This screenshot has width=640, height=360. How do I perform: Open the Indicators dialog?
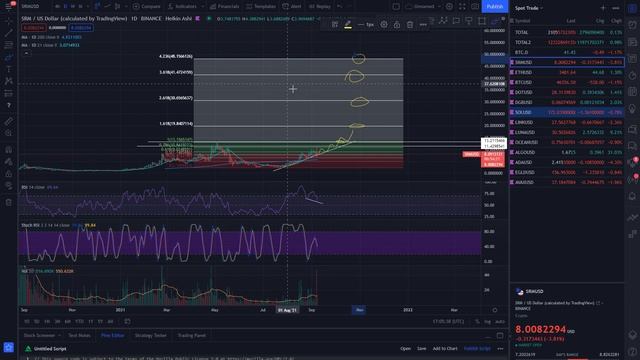pyautogui.click(x=182, y=7)
